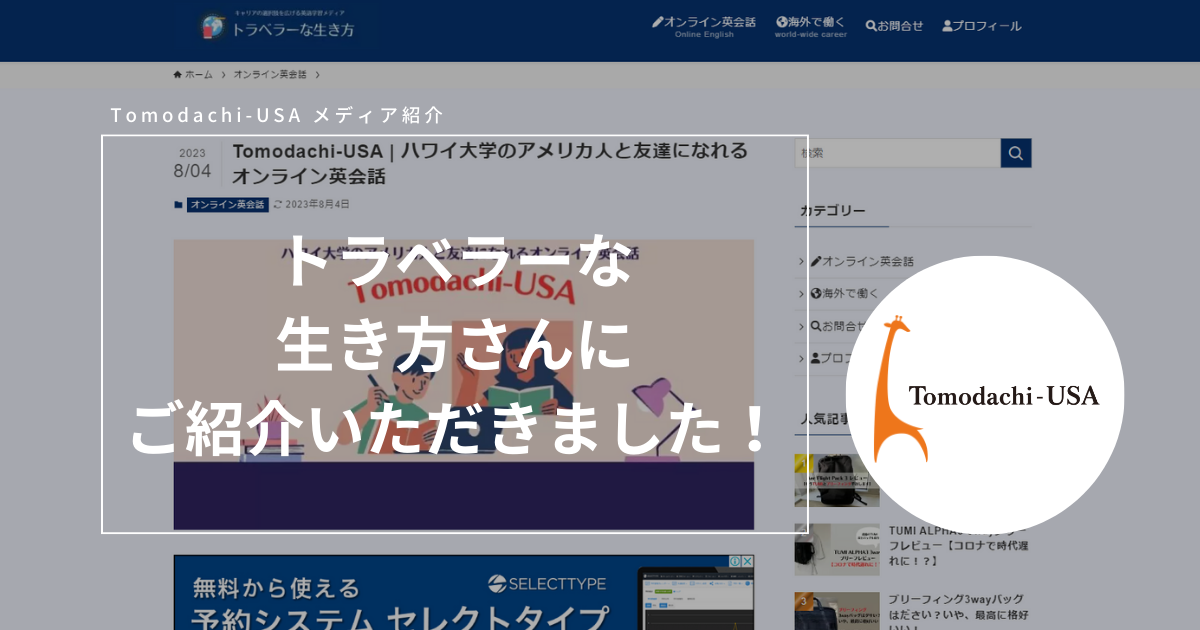Image resolution: width=1200 pixels, height=630 pixels.
Task: Open the 海外で働く navigation menu item
Action: pyautogui.click(x=810, y=26)
